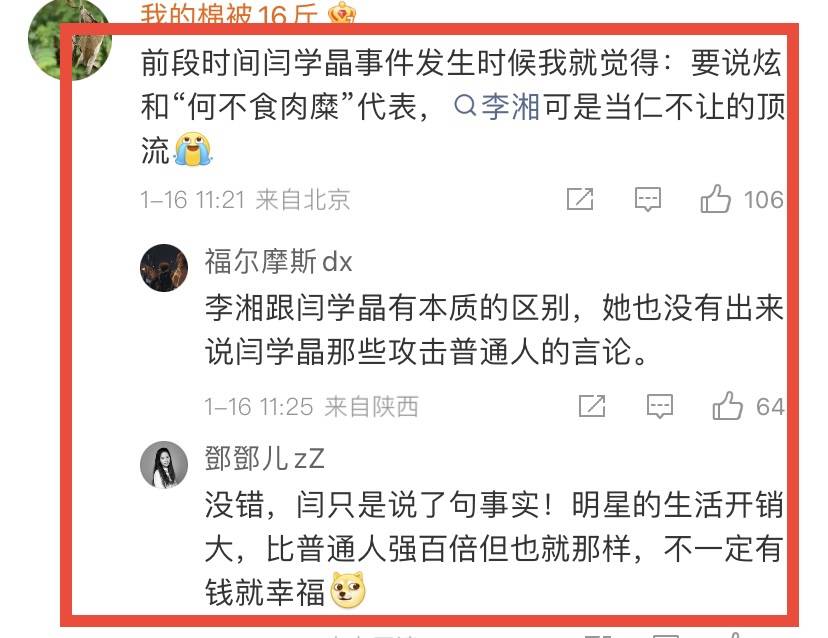
Task: Open the 李湘 search hashtag link
Action: pyautogui.click(x=497, y=106)
